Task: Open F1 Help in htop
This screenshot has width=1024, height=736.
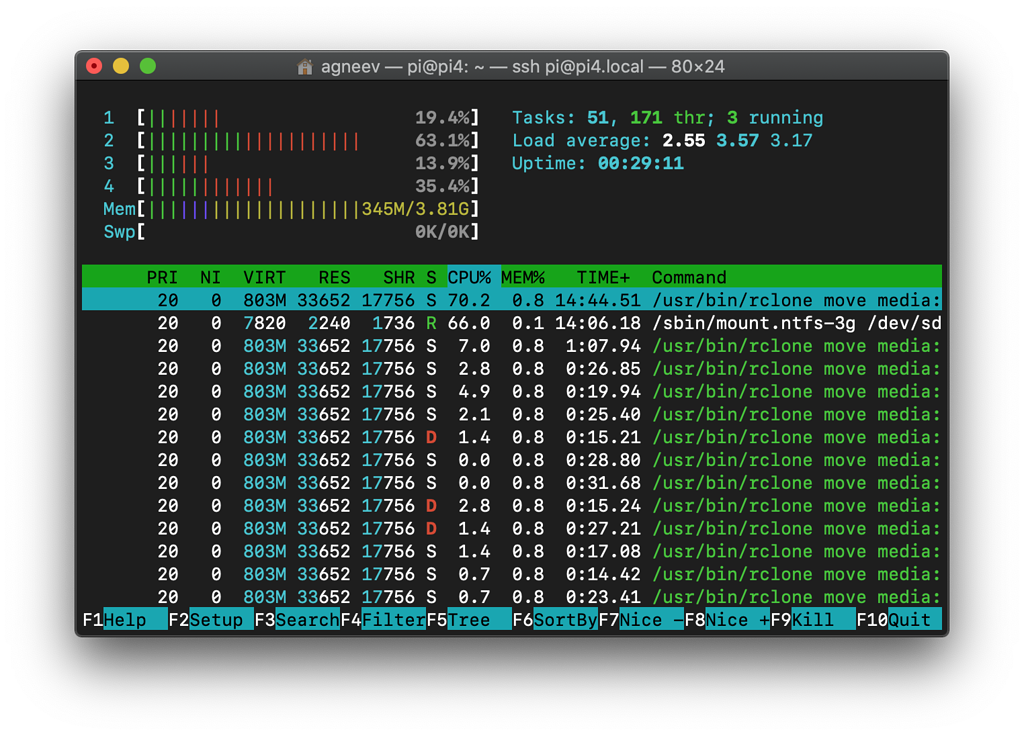Action: click(x=125, y=620)
